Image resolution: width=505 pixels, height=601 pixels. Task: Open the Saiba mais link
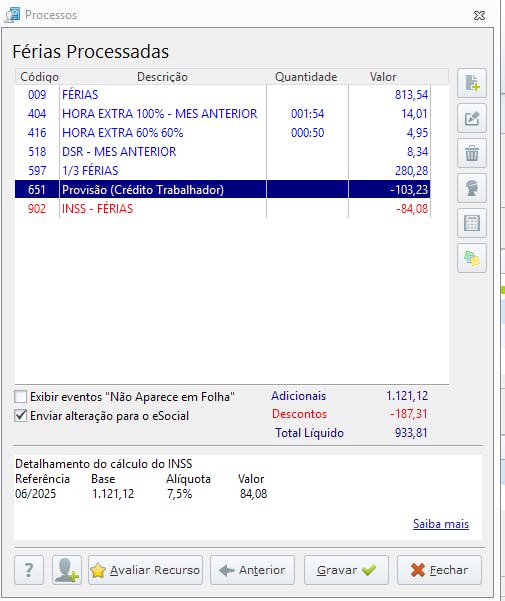point(441,524)
